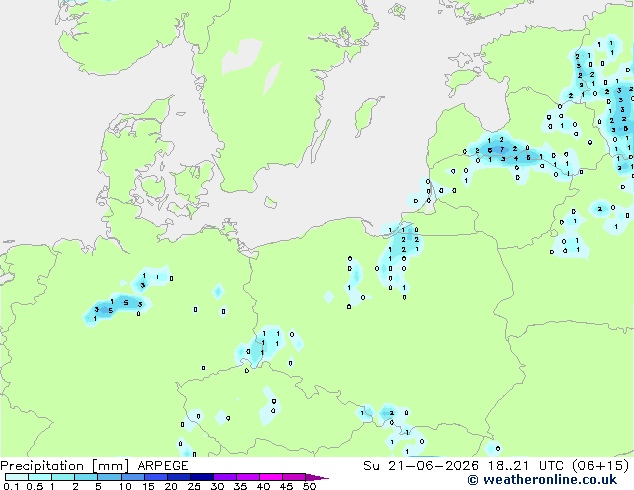Screen dimensions: 634x490
Task: Click the 30–35 mm purple legend swatch
Action: [x=224, y=477]
